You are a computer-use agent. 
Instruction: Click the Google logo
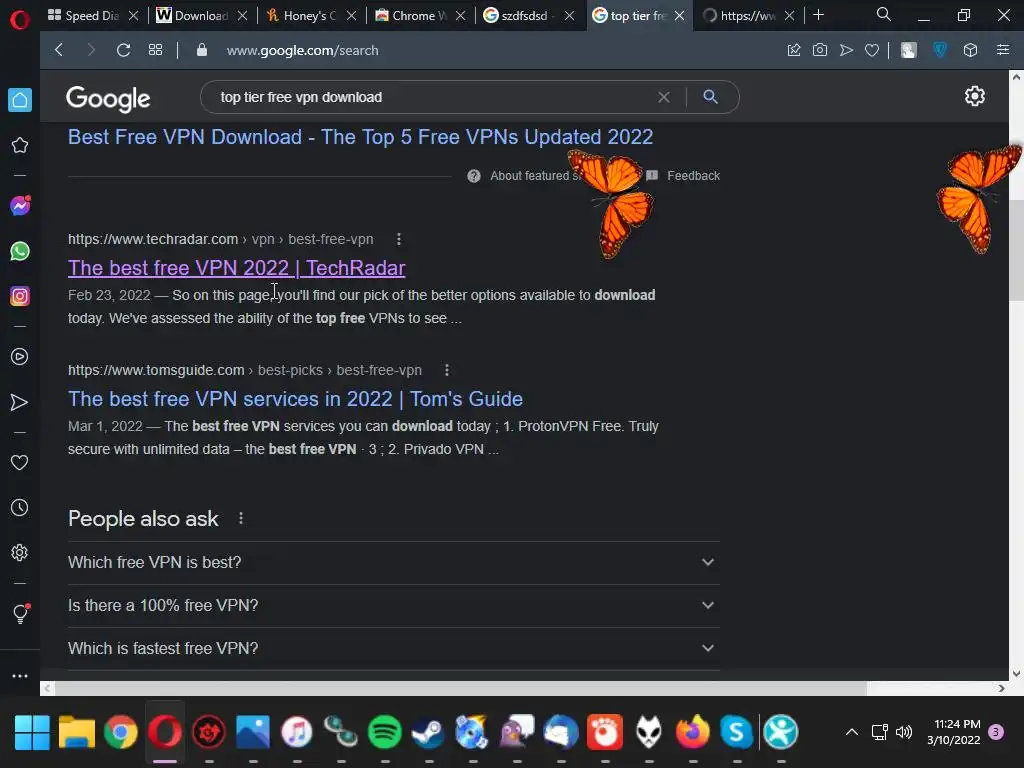tap(108, 99)
